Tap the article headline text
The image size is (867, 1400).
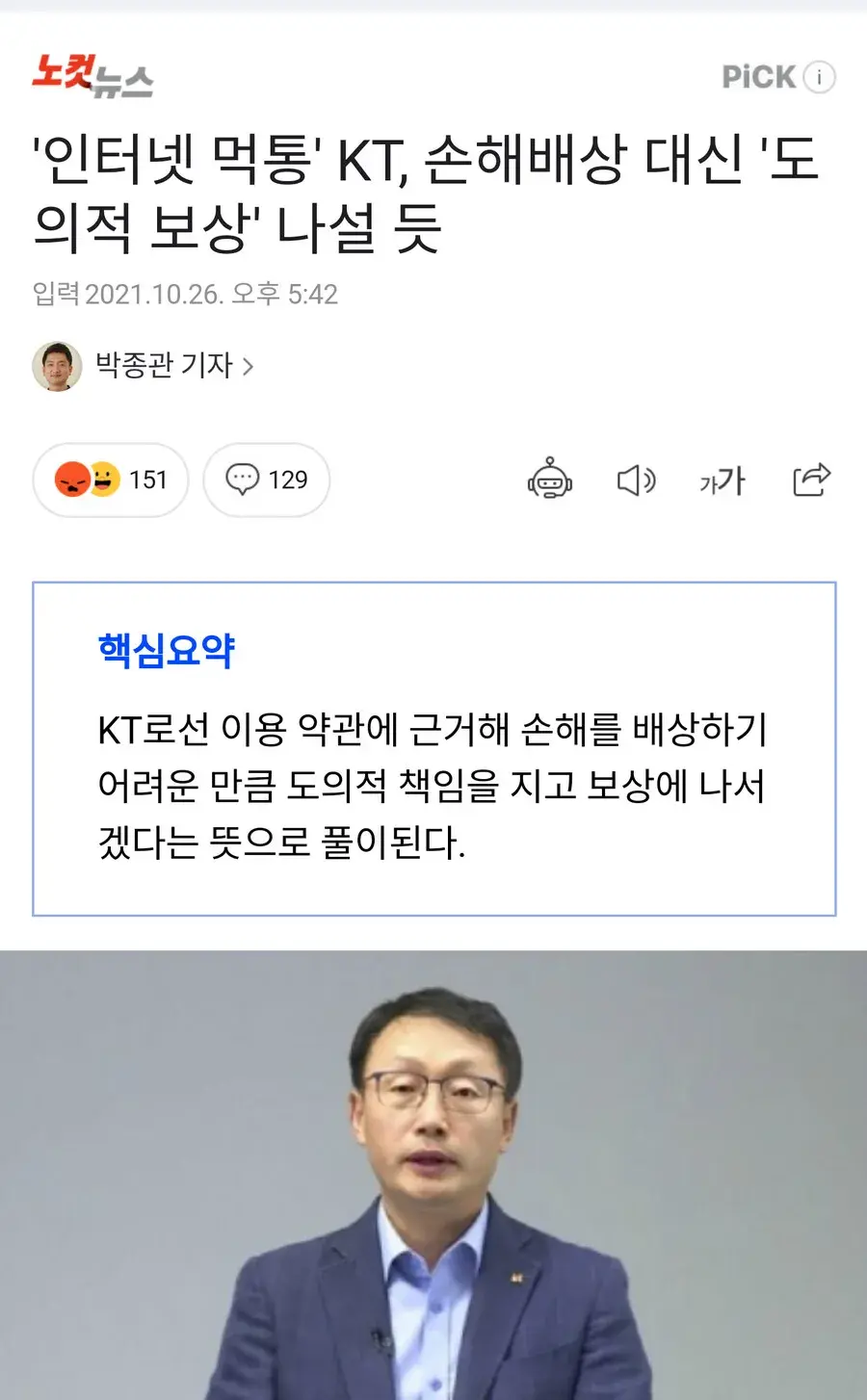(426, 194)
